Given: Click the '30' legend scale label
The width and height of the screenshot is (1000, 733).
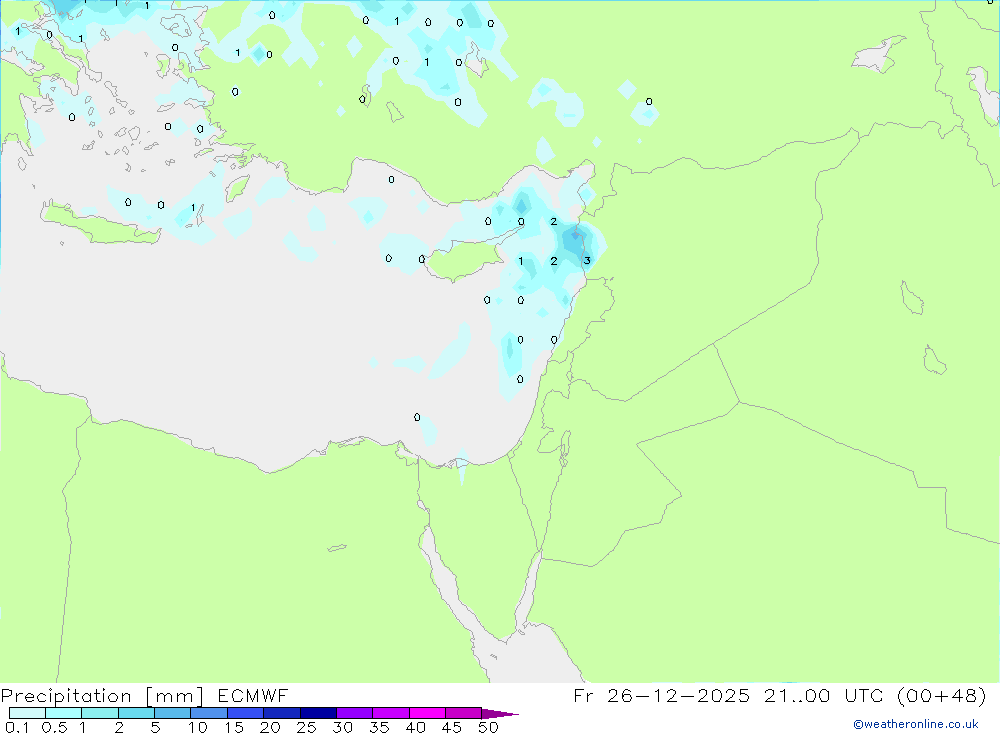Looking at the screenshot, I should coord(343,727).
